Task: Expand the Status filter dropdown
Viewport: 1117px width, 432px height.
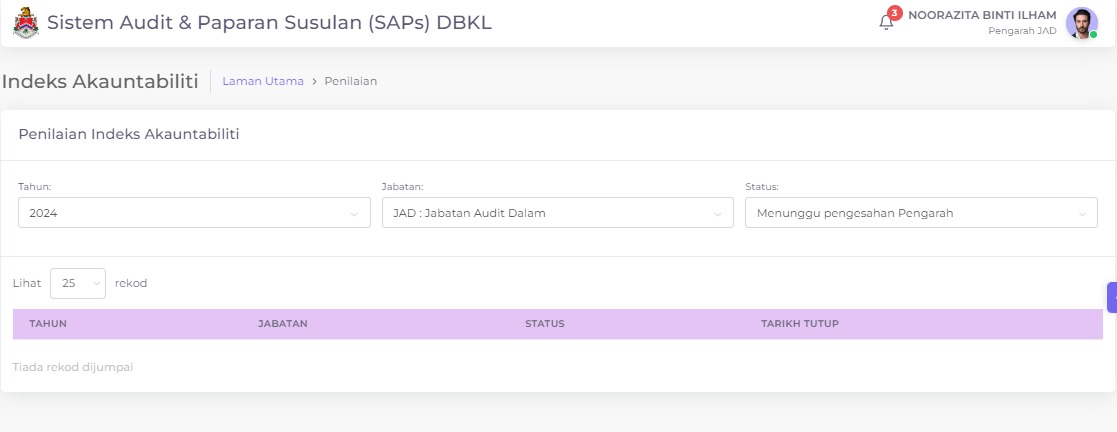Action: tap(920, 213)
